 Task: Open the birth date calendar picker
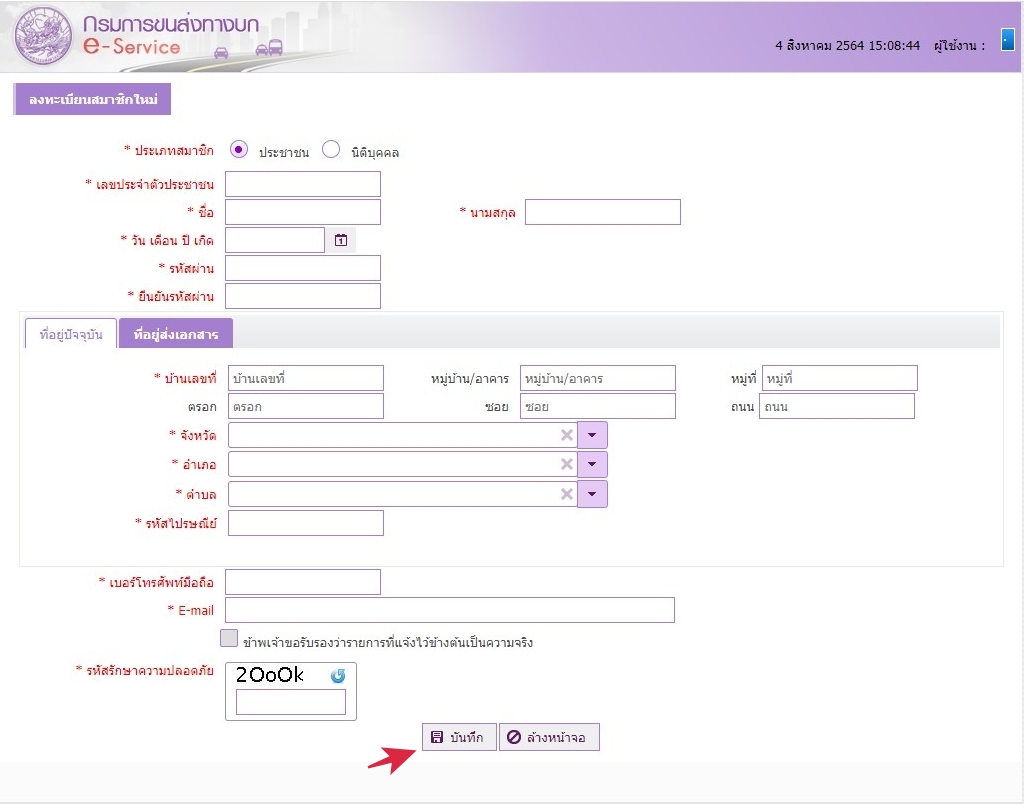(x=340, y=240)
